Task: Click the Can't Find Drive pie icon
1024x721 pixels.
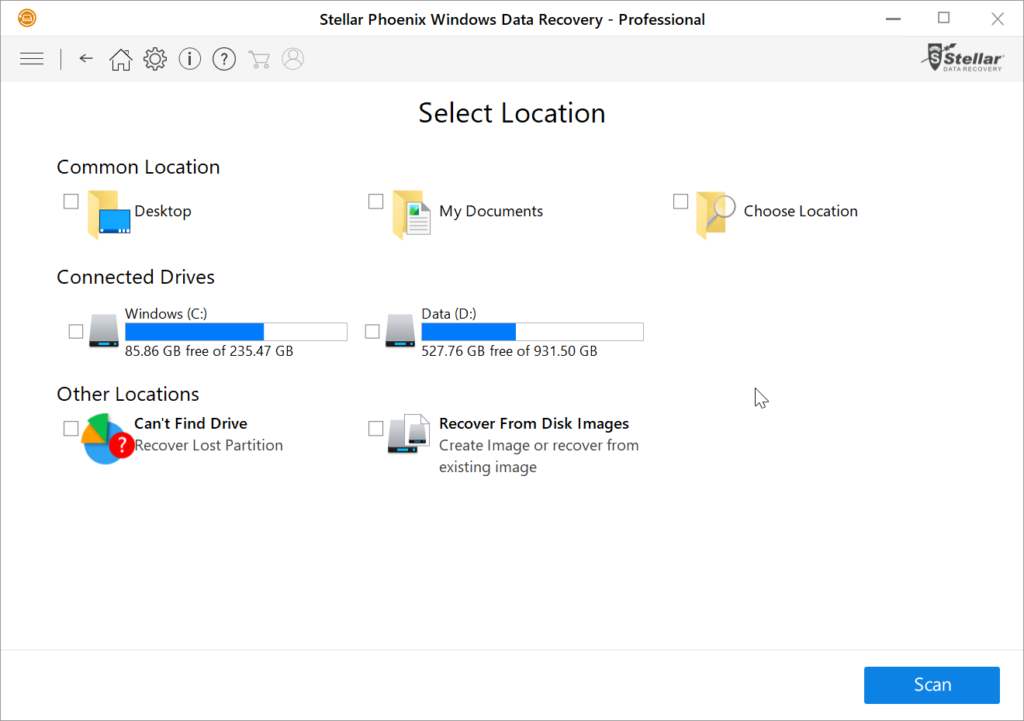Action: [106, 438]
